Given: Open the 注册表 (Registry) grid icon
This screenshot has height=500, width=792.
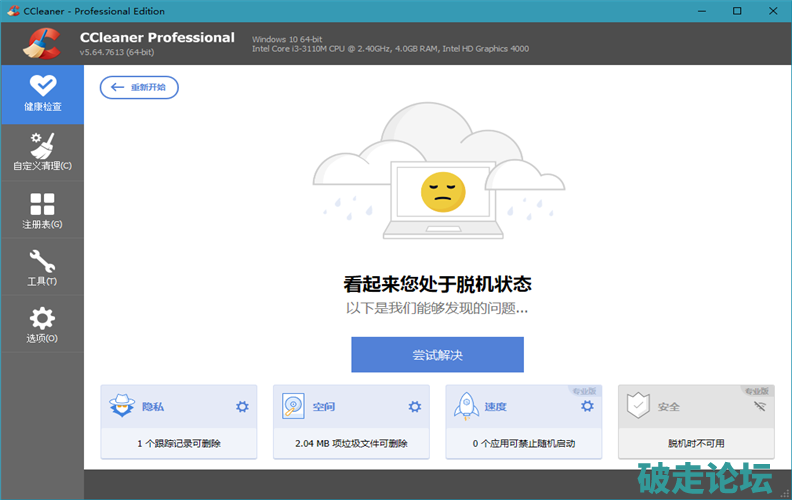Looking at the screenshot, I should [x=42, y=205].
